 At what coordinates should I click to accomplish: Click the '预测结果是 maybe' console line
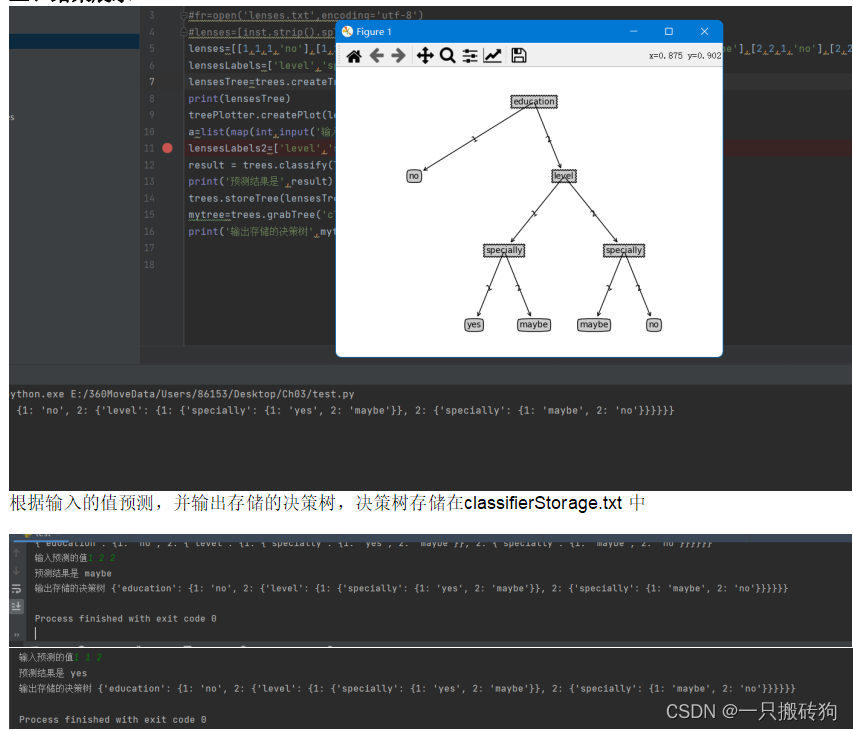73,573
